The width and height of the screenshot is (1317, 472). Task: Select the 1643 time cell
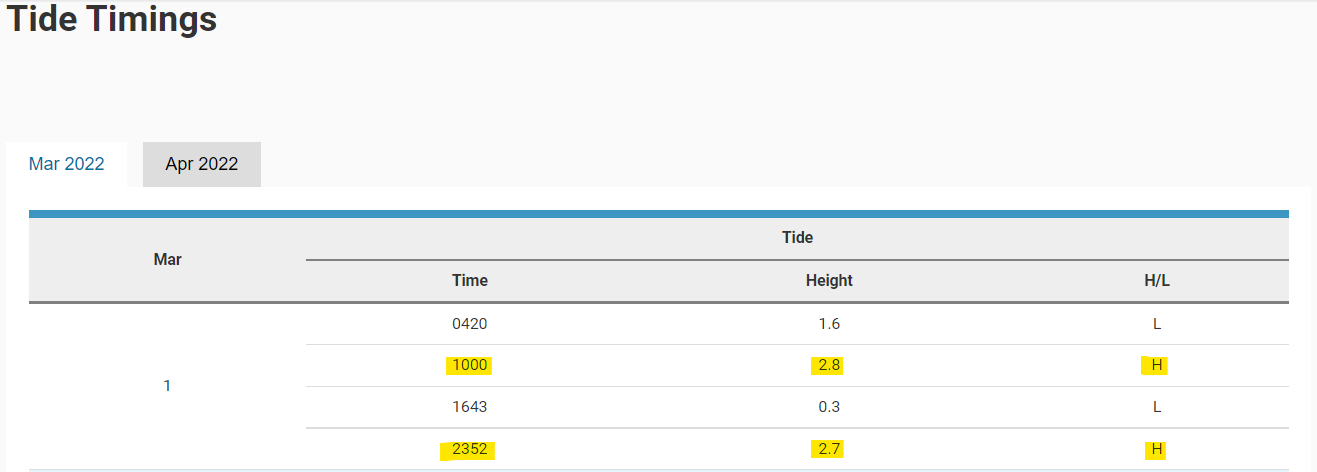[469, 407]
